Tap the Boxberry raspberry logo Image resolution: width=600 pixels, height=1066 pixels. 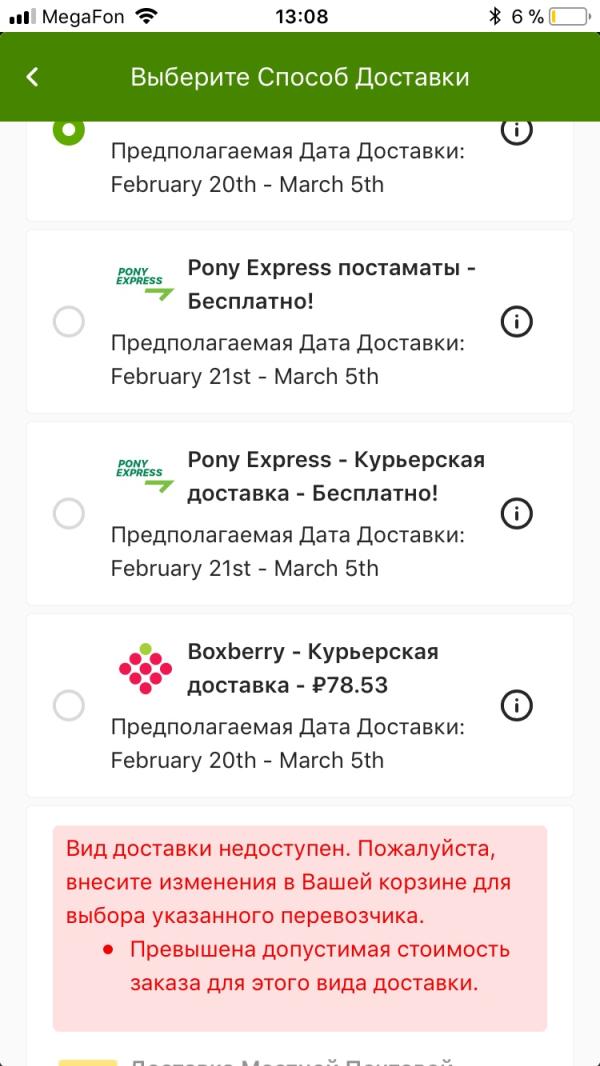point(146,668)
